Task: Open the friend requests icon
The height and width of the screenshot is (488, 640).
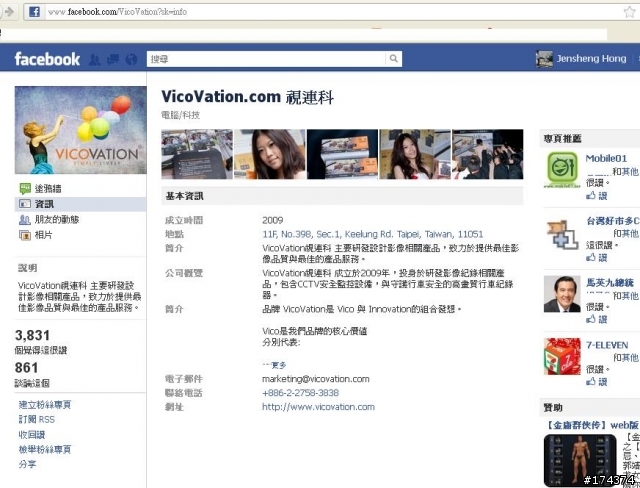Action: 94,60
